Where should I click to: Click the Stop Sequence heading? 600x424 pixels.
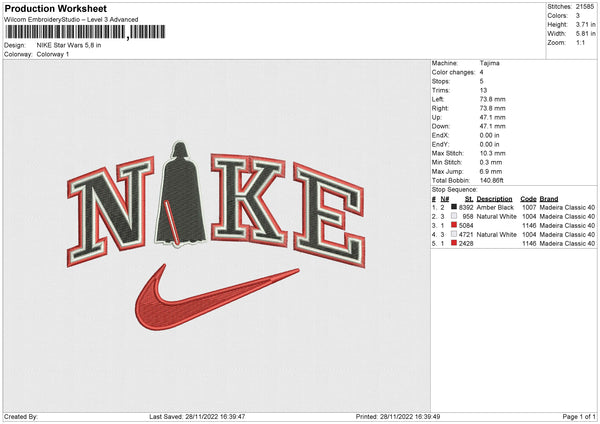pyautogui.click(x=455, y=188)
